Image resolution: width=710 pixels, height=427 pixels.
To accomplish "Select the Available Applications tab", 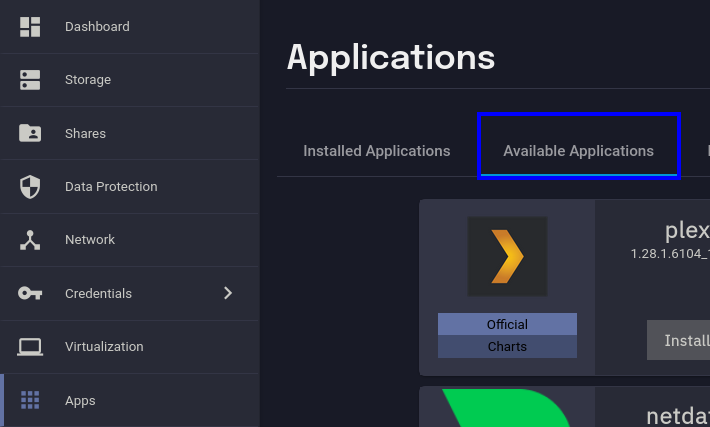I will (579, 151).
